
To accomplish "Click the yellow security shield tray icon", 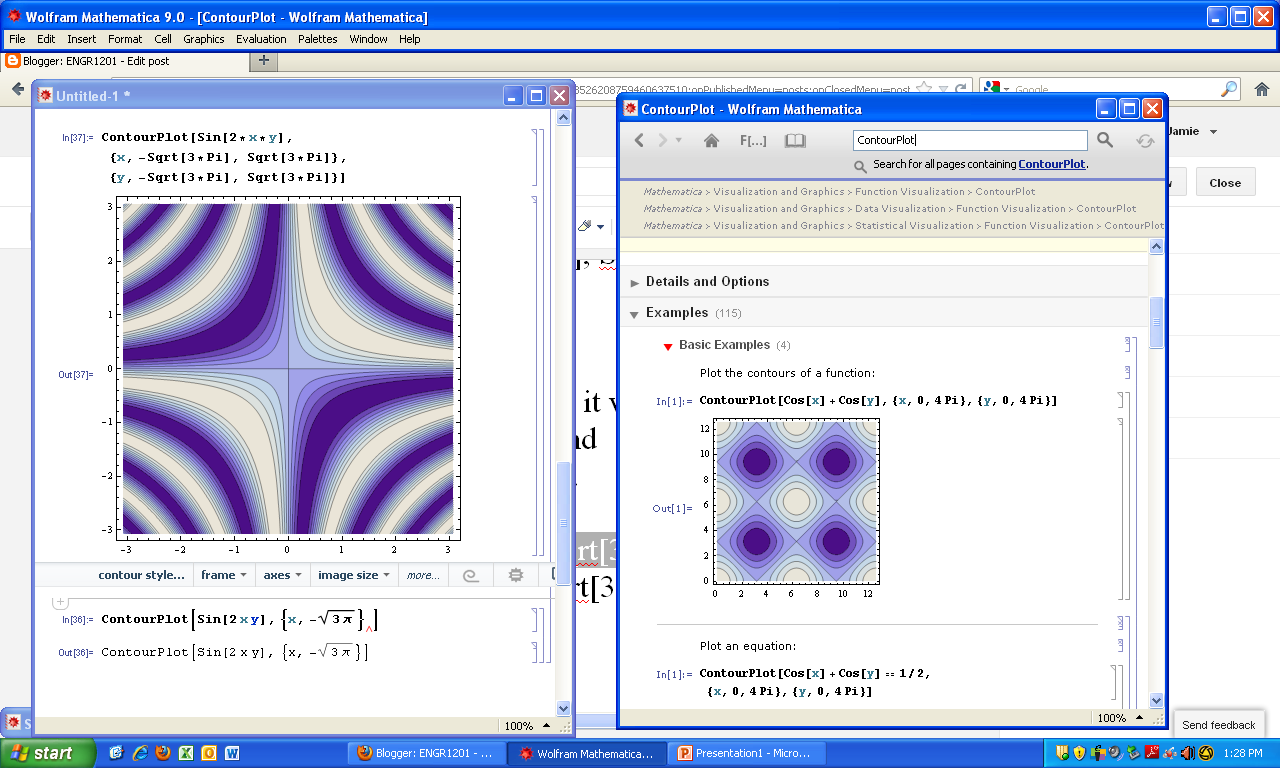I will point(1080,753).
